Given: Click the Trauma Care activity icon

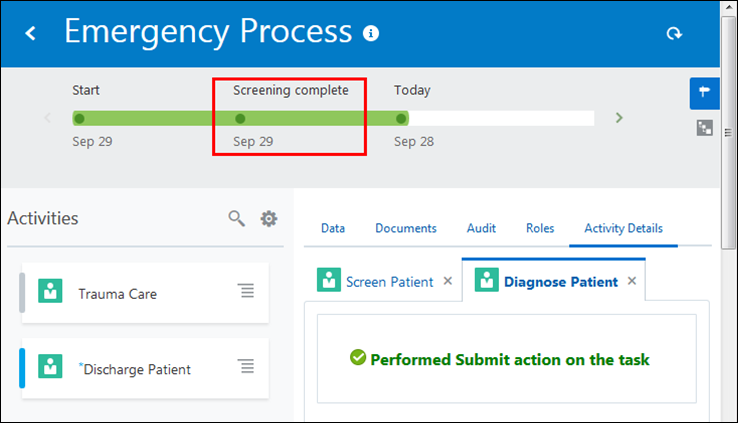Looking at the screenshot, I should 50,292.
